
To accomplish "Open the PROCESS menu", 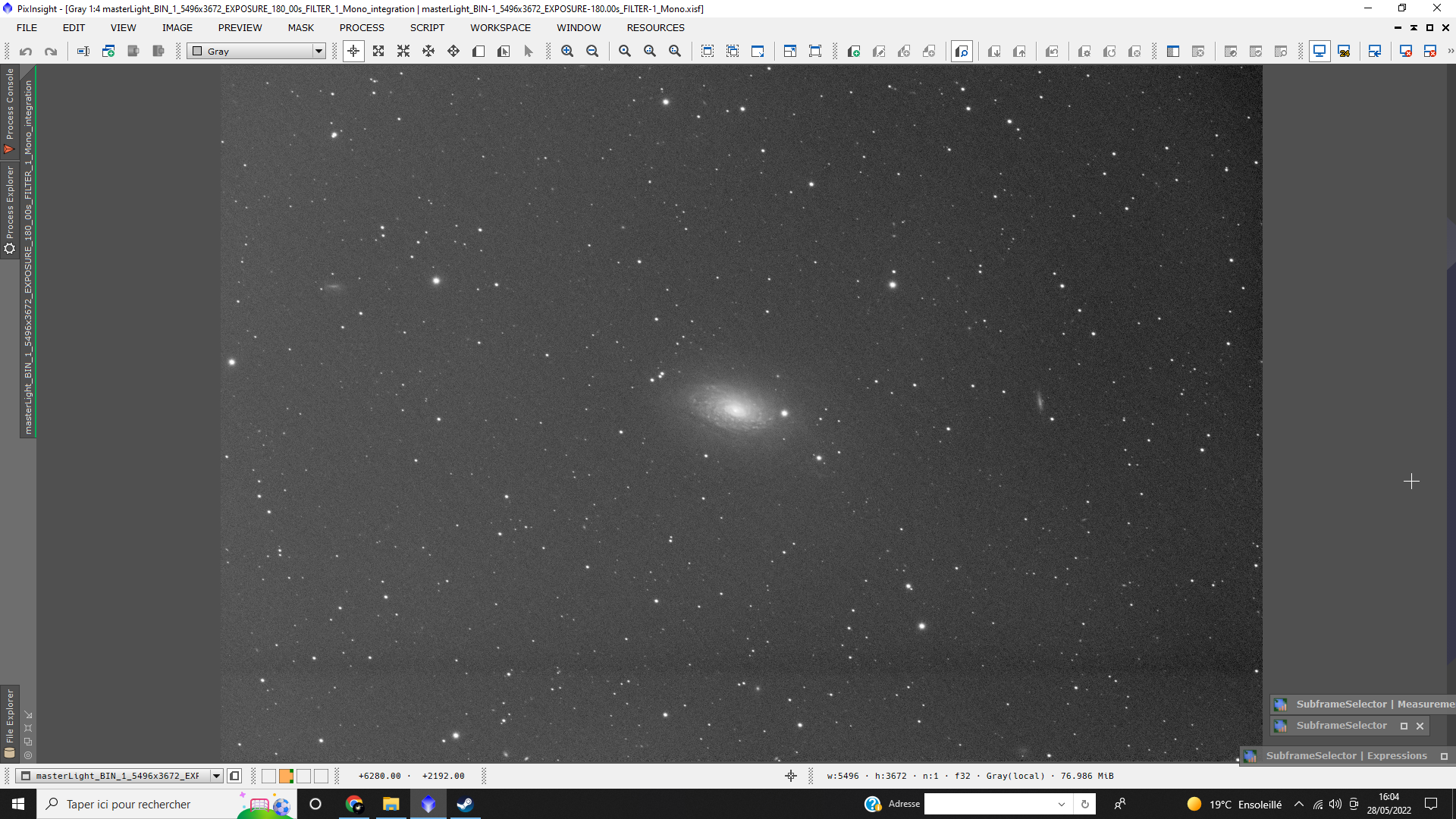I will tap(361, 28).
